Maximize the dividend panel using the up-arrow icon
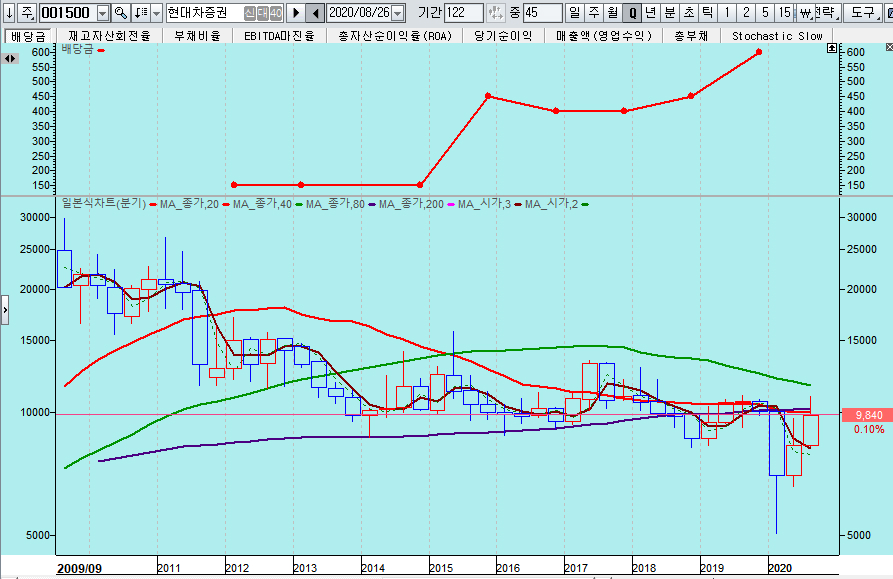The height and width of the screenshot is (579, 893). pyautogui.click(x=832, y=48)
